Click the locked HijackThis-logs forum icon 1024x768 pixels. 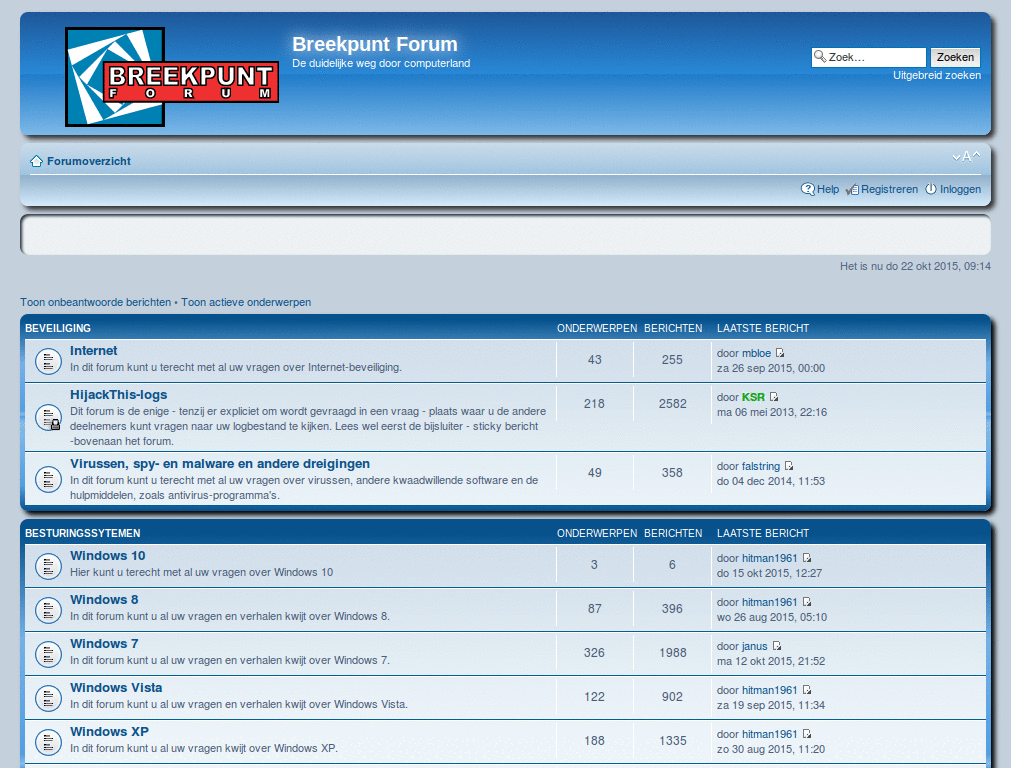pos(48,417)
